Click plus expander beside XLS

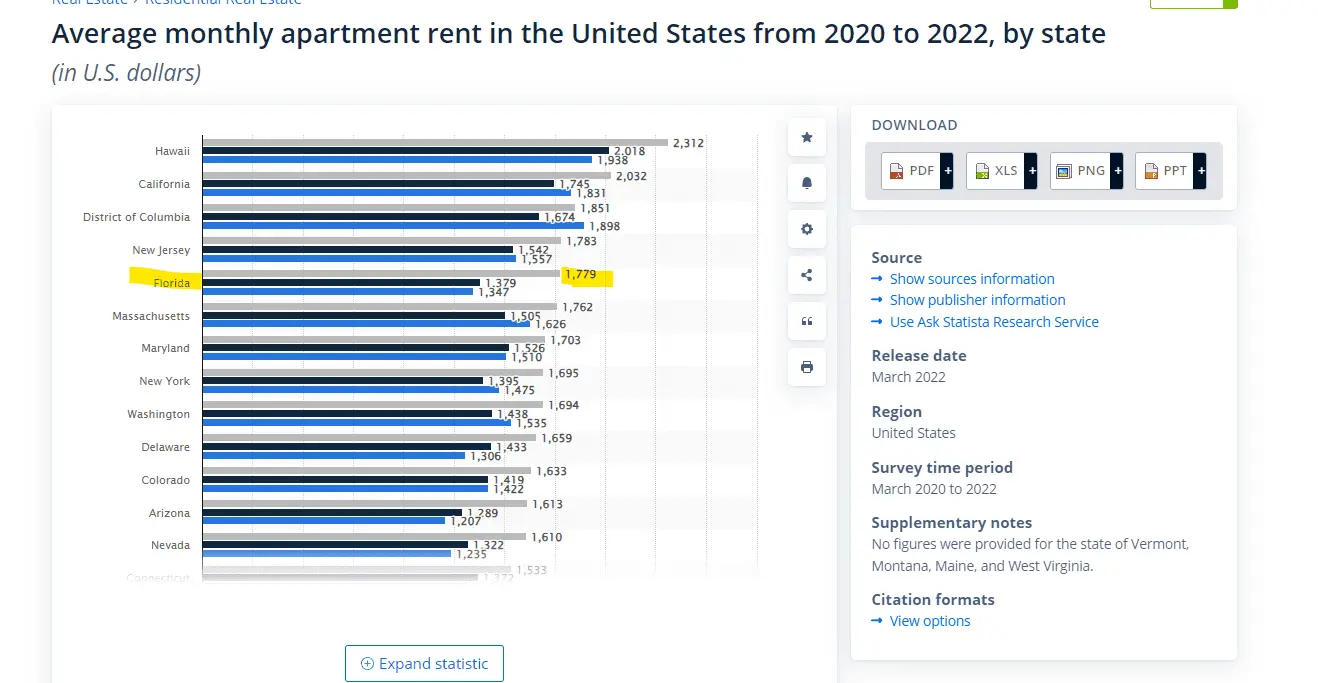click(x=1032, y=171)
